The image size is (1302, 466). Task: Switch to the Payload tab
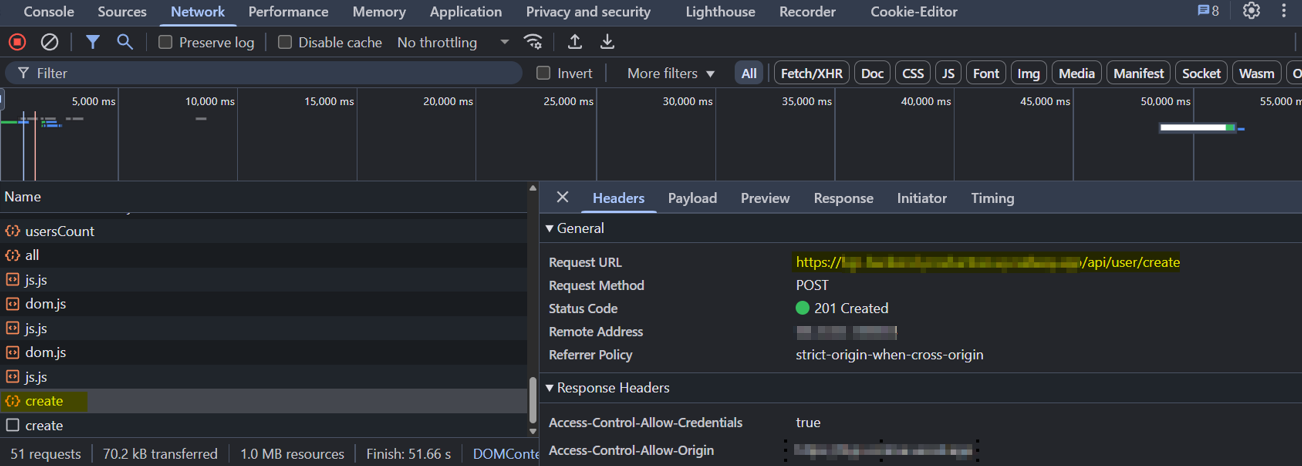click(692, 198)
